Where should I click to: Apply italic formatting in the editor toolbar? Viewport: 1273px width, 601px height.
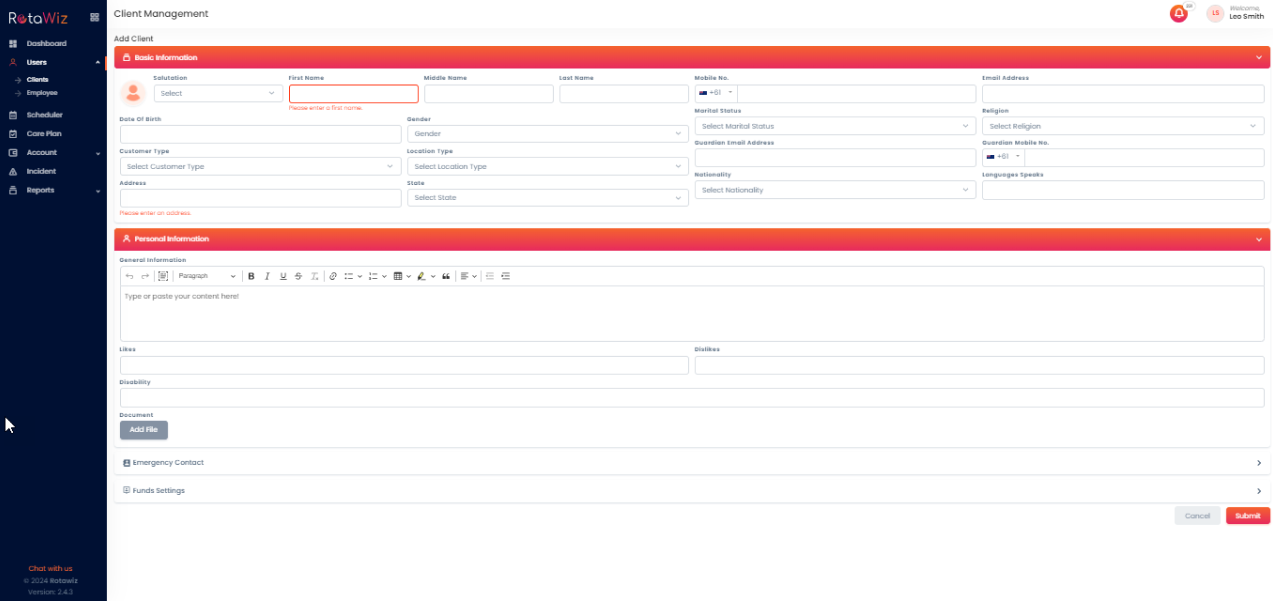[x=267, y=276]
